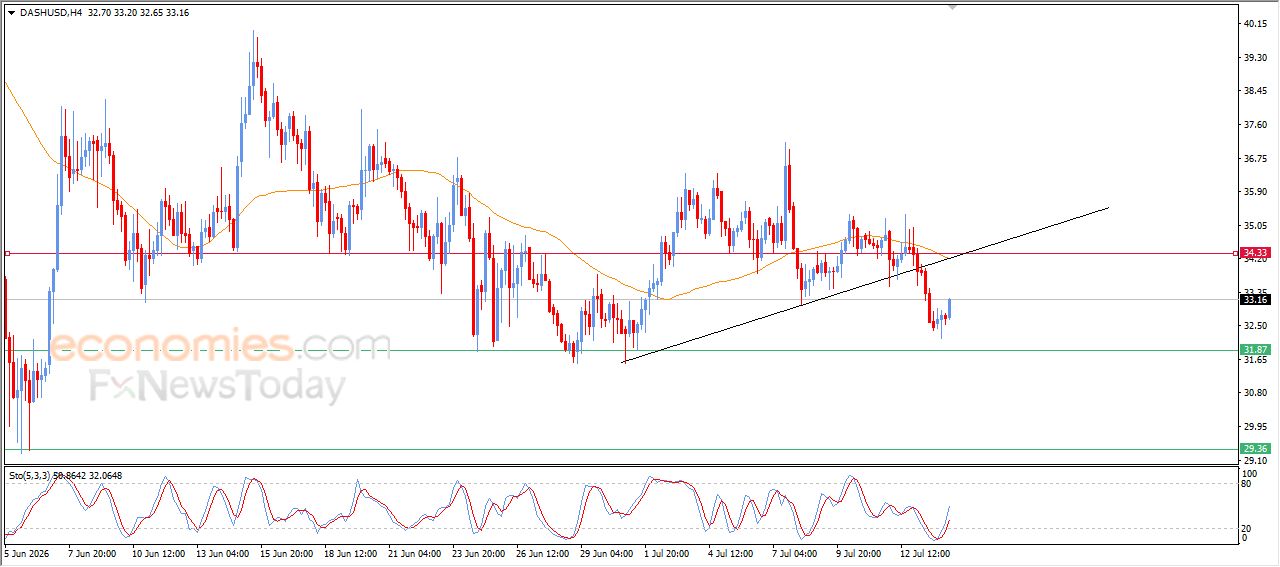This screenshot has width=1280, height=567.
Task: Click the DASHUSD,H4 chart title text
Action: tap(50, 12)
